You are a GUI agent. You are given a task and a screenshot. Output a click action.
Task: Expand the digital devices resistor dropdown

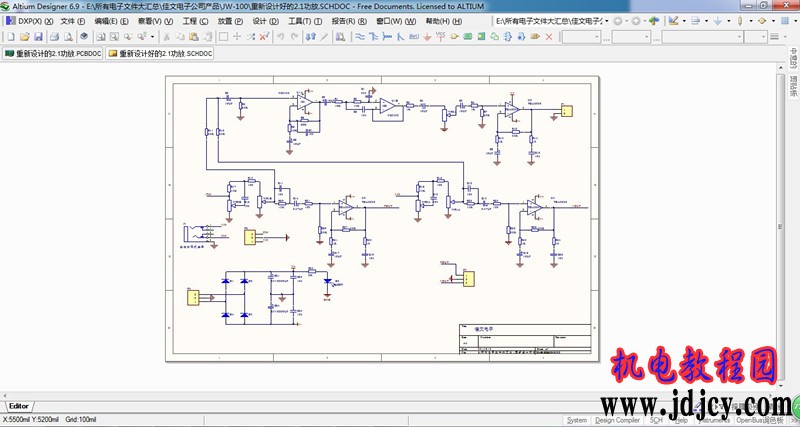[751, 21]
